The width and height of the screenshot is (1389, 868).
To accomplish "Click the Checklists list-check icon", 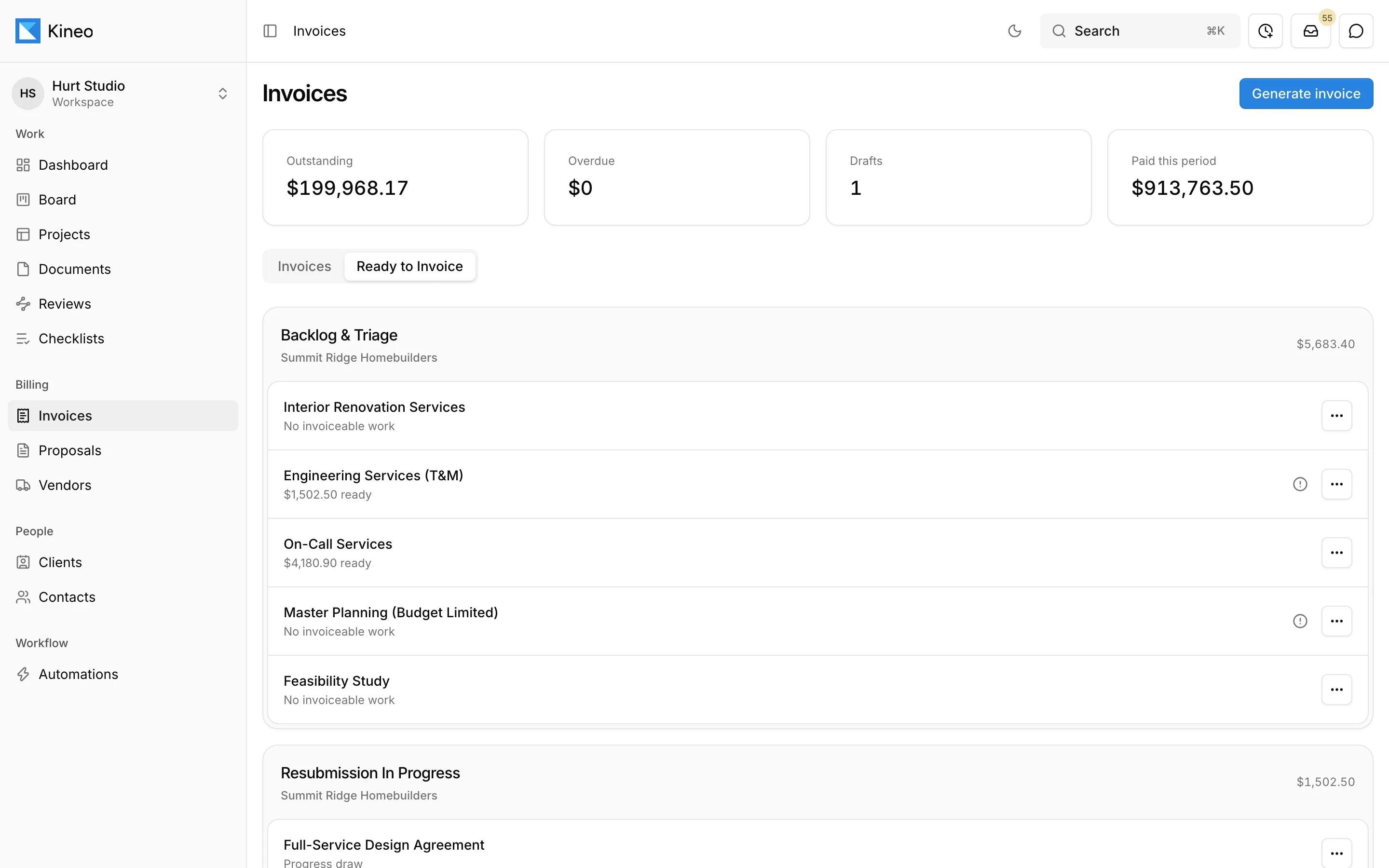I will pyautogui.click(x=23, y=339).
